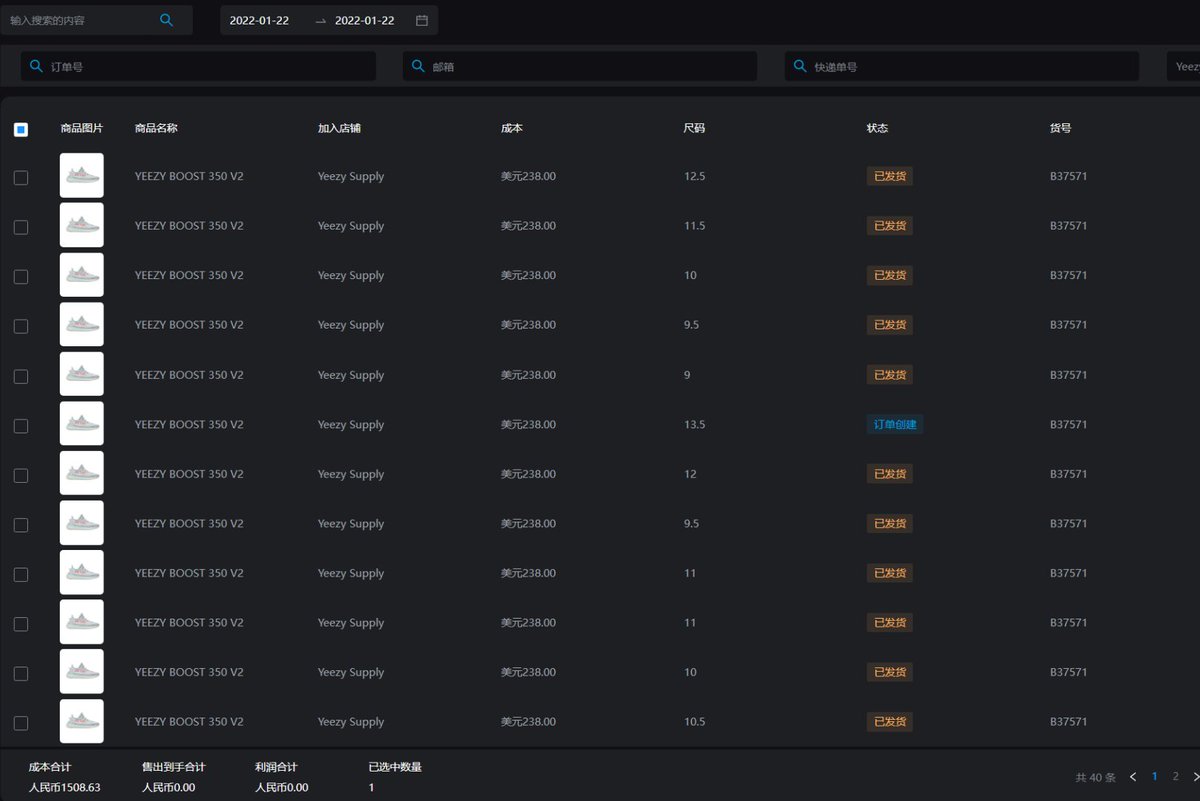Screen dimensions: 1200x801
Task: Click the 已选中数量 label
Action: (x=395, y=767)
